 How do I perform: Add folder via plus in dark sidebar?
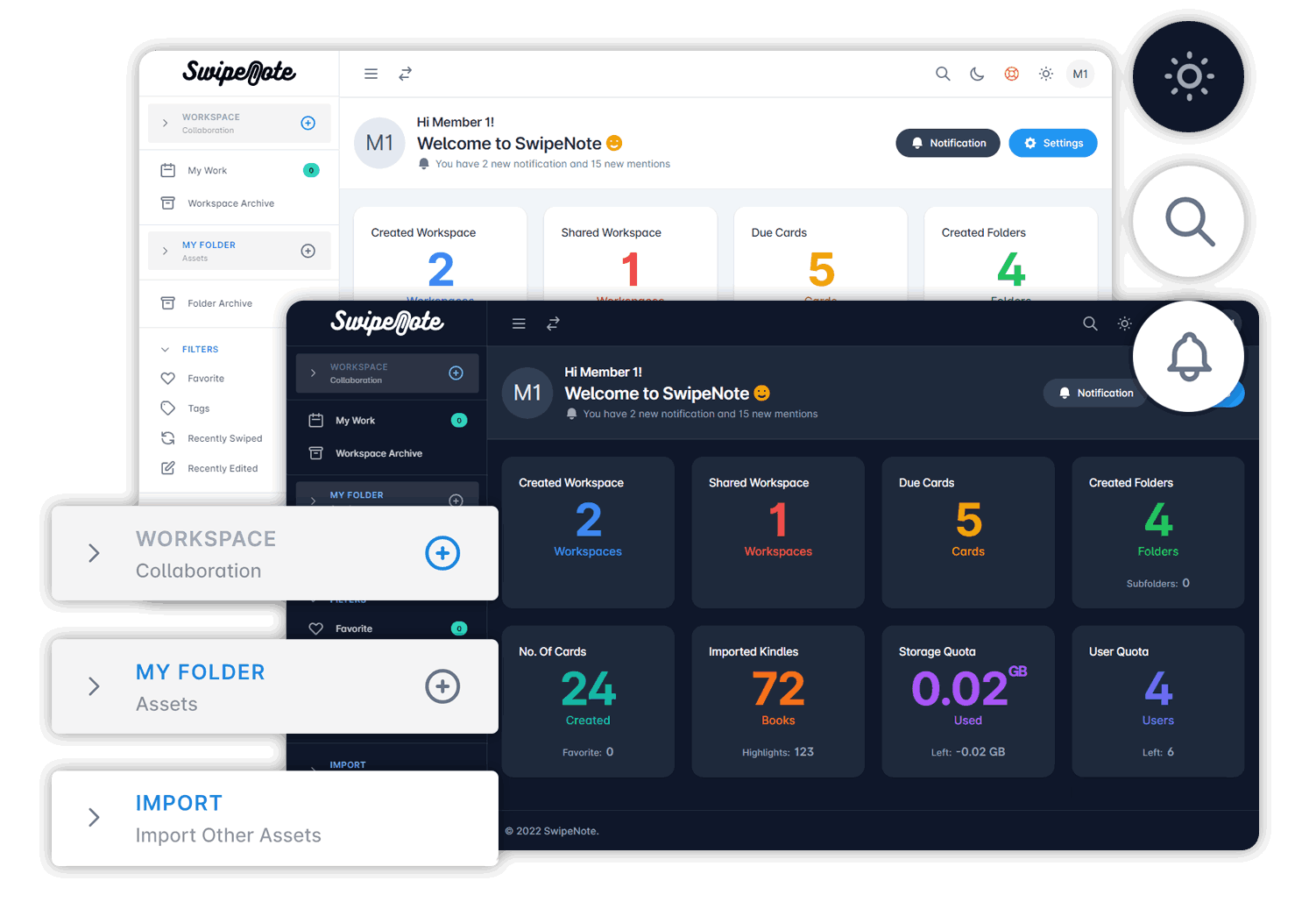456,501
